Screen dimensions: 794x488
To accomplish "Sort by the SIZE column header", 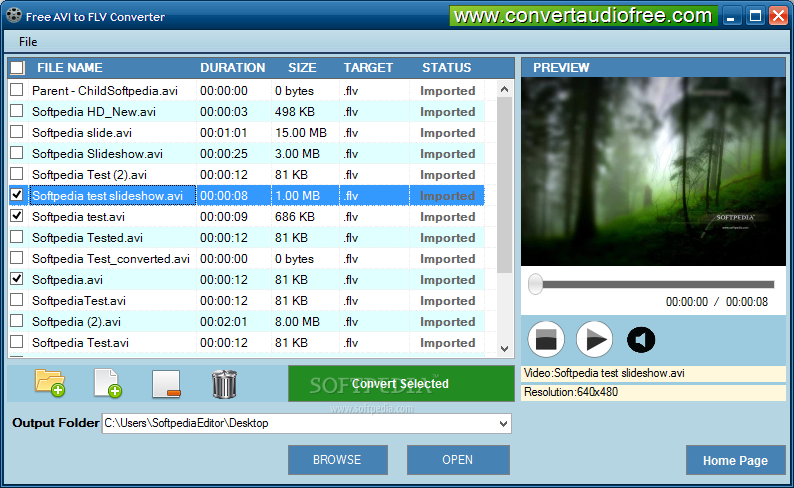I will 302,68.
